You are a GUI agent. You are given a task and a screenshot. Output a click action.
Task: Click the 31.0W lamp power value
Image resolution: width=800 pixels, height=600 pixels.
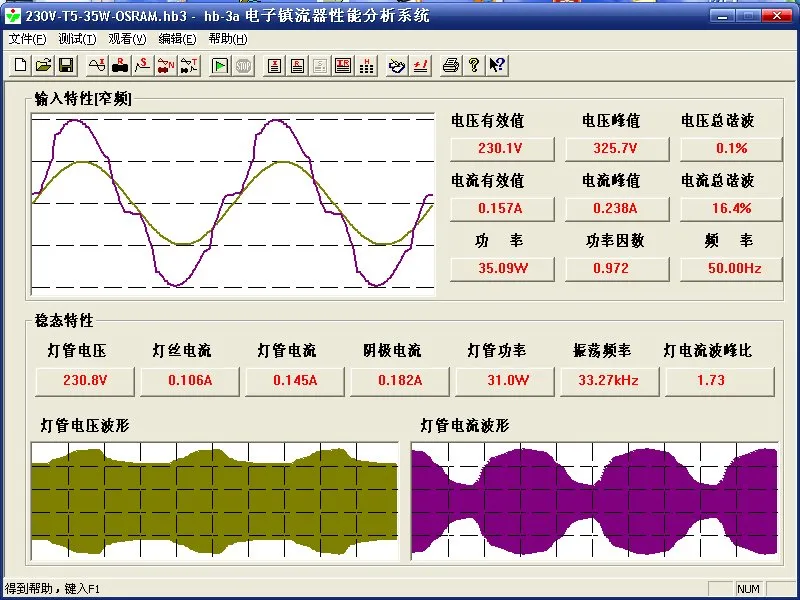(x=505, y=381)
